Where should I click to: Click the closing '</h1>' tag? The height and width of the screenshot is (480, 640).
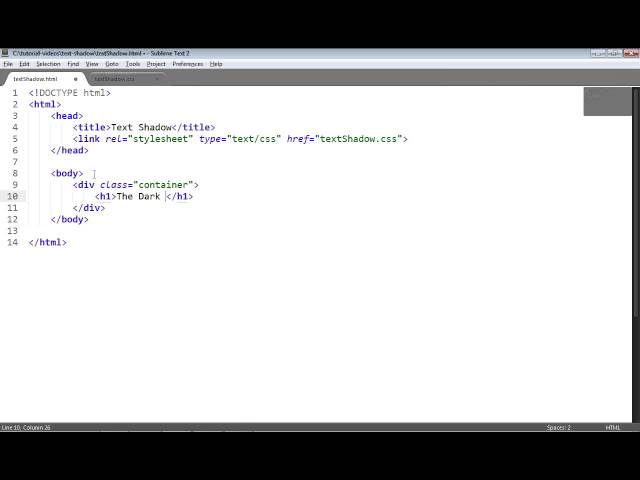180,196
